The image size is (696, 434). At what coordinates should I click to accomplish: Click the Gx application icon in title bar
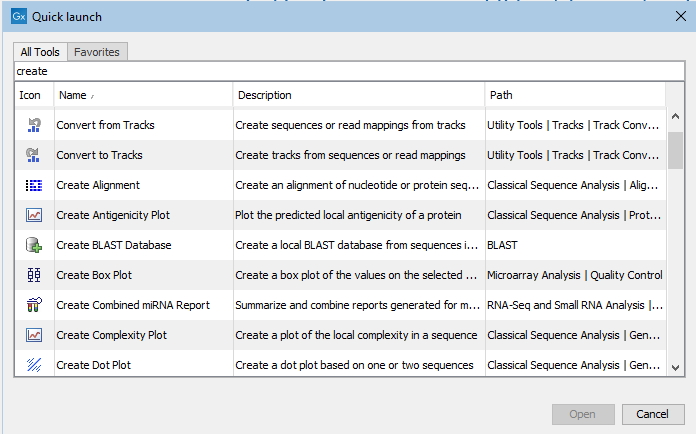[x=19, y=17]
